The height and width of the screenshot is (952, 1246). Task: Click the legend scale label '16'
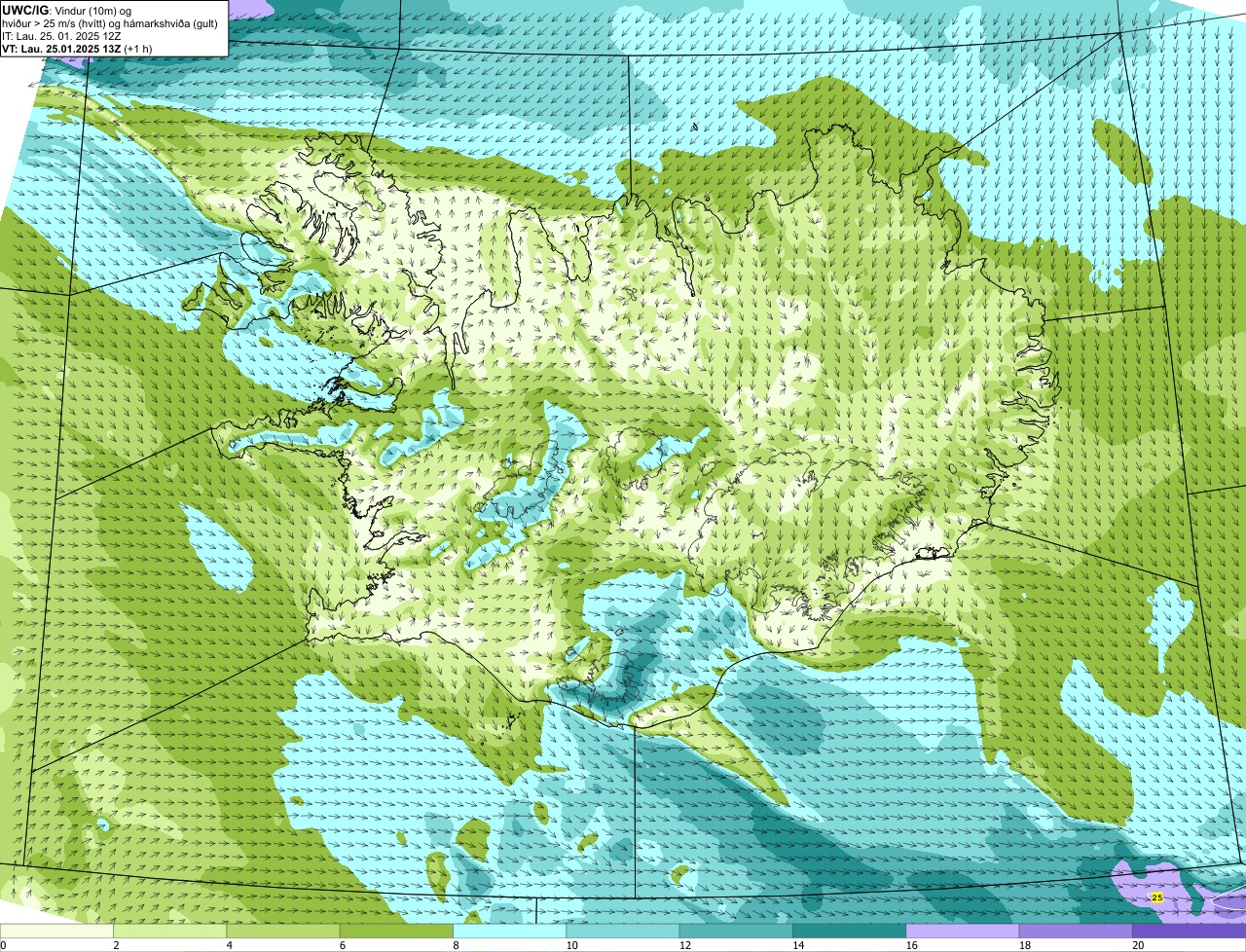pos(911,945)
